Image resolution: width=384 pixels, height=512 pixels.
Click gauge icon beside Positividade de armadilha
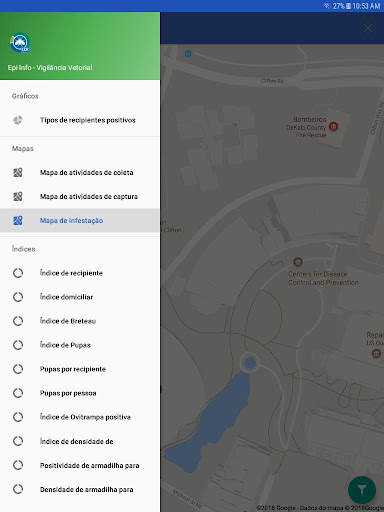18,465
